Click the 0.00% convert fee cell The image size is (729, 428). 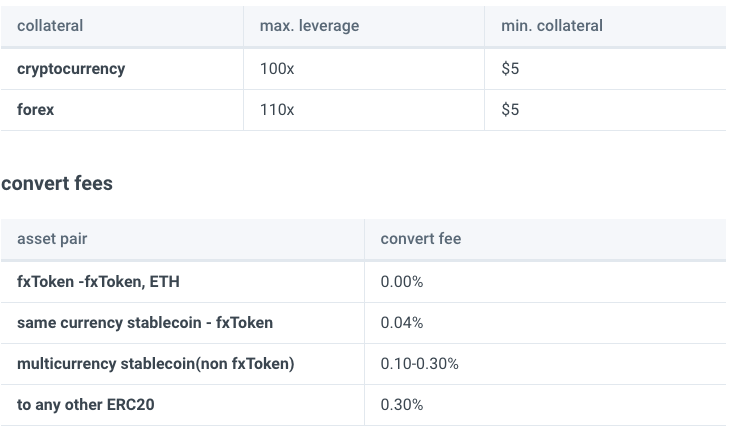[x=402, y=282]
